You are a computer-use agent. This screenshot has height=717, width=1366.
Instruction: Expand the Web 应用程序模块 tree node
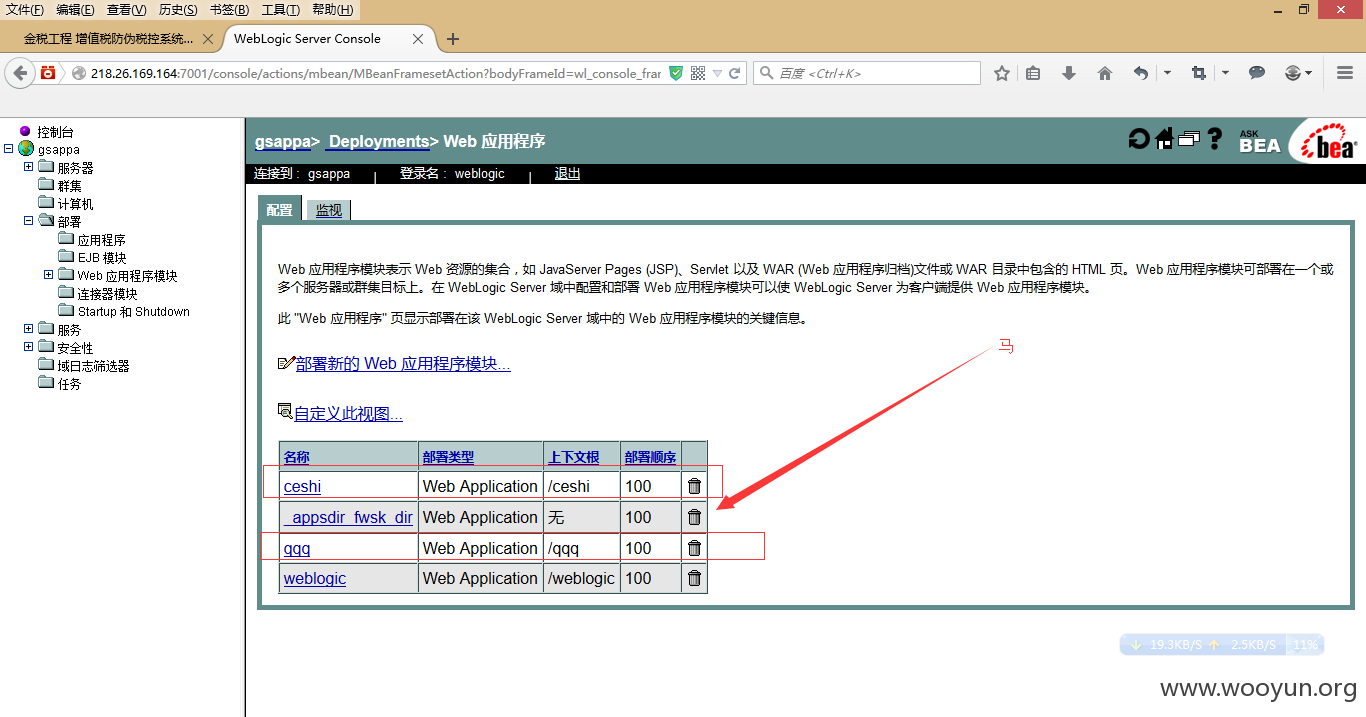[49, 275]
